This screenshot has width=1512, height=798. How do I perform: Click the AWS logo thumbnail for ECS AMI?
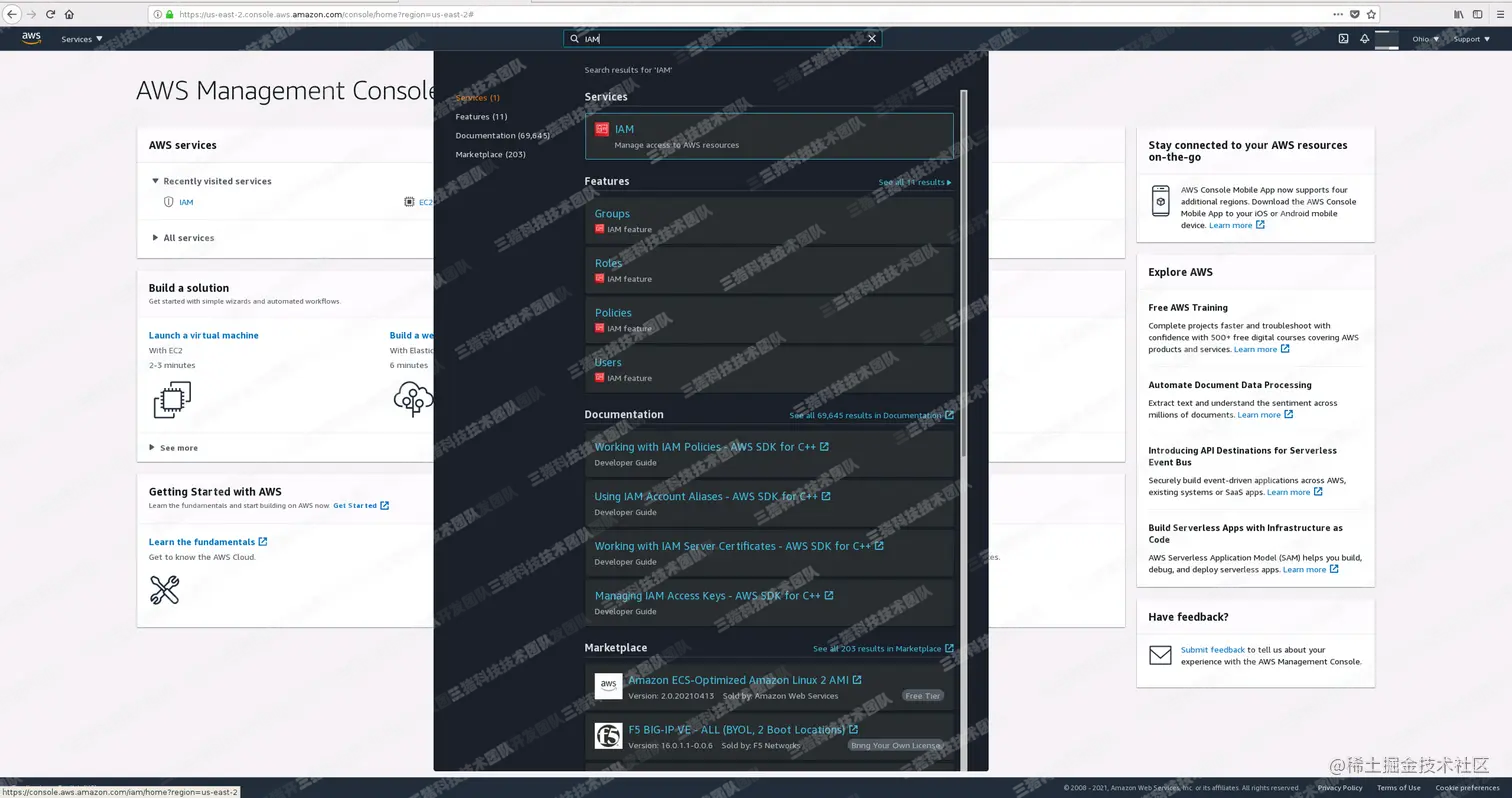point(608,686)
